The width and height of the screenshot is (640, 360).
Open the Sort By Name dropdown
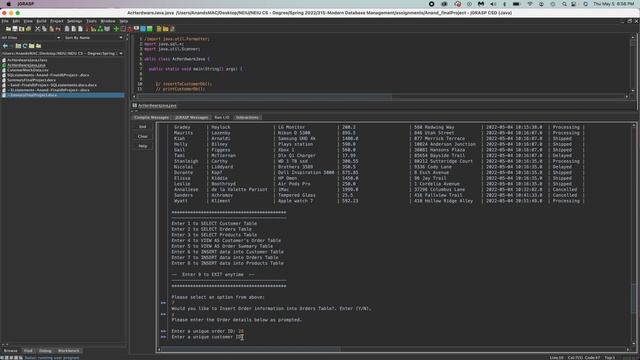click(x=93, y=38)
